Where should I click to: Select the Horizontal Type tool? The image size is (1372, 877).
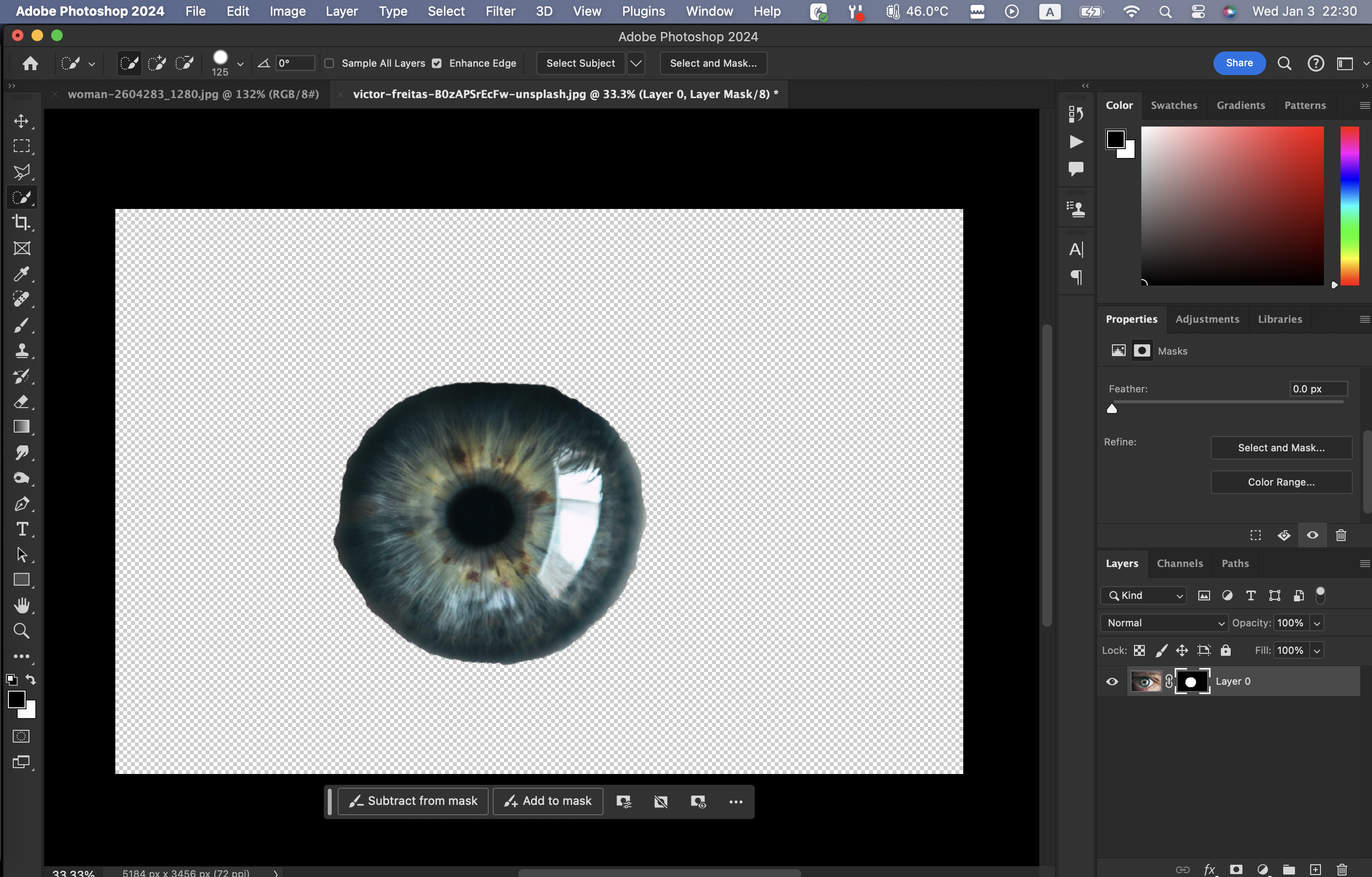[21, 530]
